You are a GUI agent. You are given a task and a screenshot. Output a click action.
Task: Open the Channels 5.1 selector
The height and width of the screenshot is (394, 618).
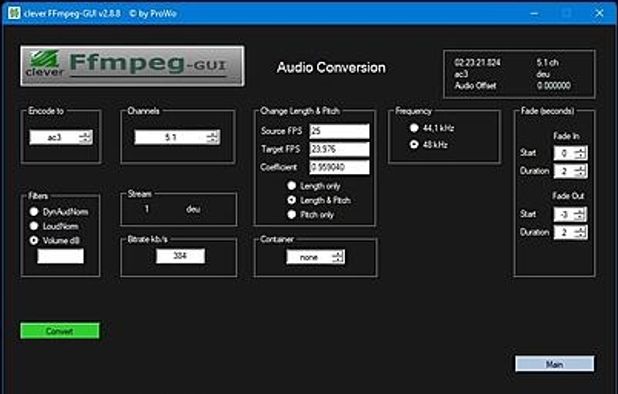(177, 137)
